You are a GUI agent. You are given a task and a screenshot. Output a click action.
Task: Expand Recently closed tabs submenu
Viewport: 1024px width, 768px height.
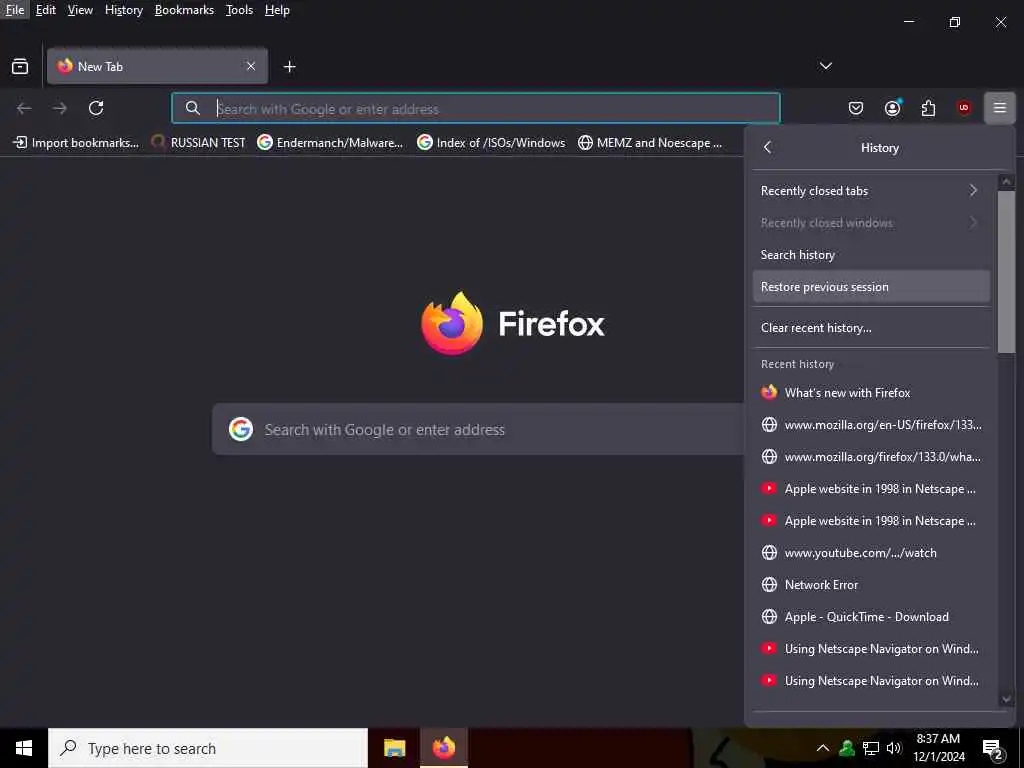(x=871, y=191)
